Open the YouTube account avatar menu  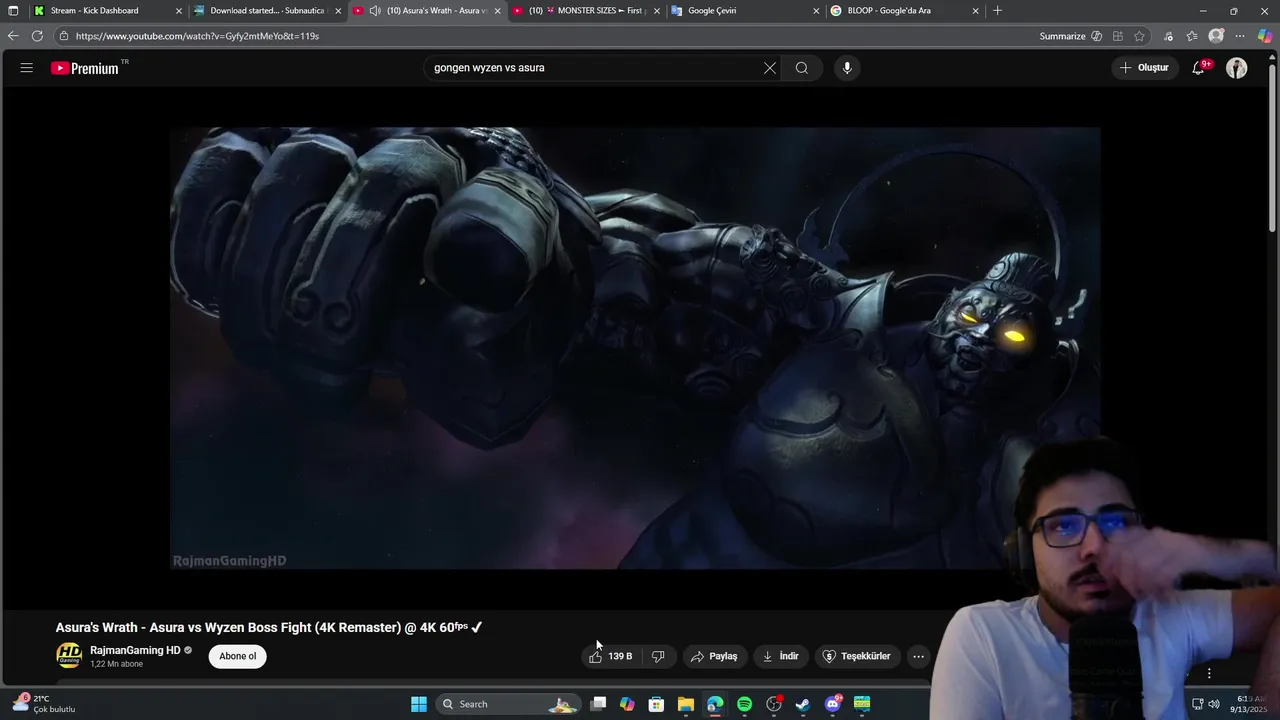(1237, 68)
